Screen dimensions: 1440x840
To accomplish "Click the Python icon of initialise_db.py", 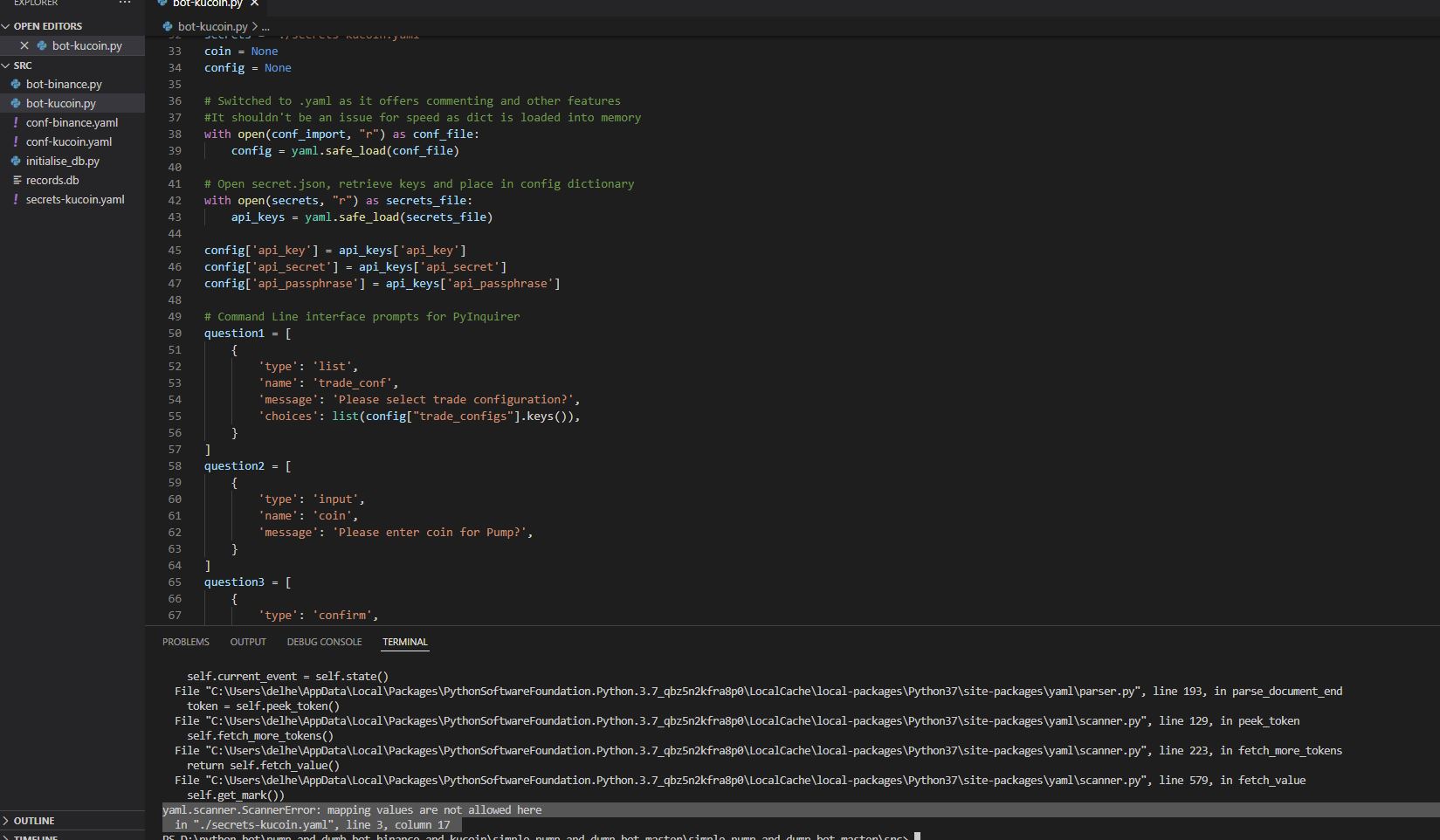I will (16, 161).
